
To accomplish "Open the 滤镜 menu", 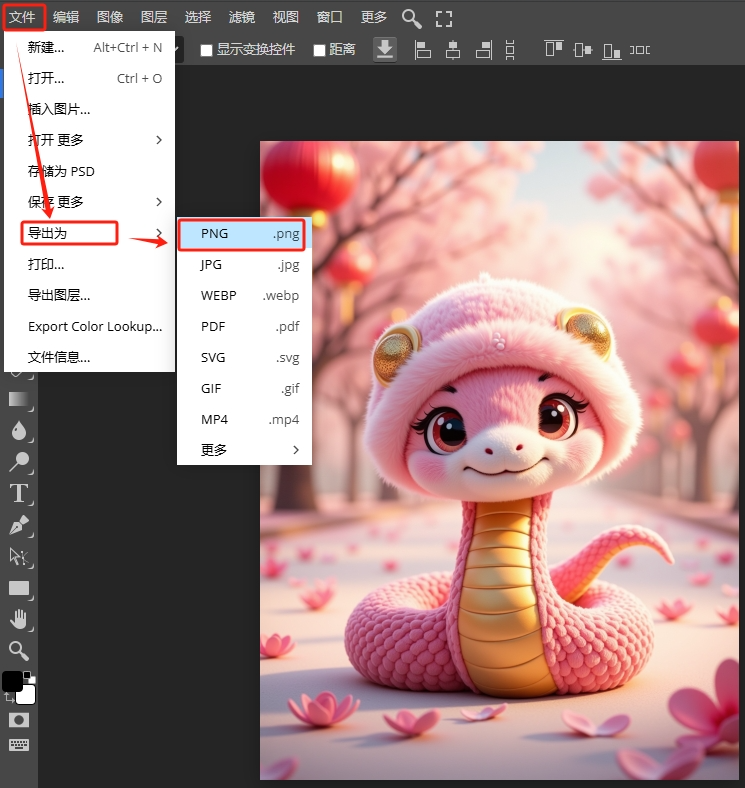I will 242,17.
